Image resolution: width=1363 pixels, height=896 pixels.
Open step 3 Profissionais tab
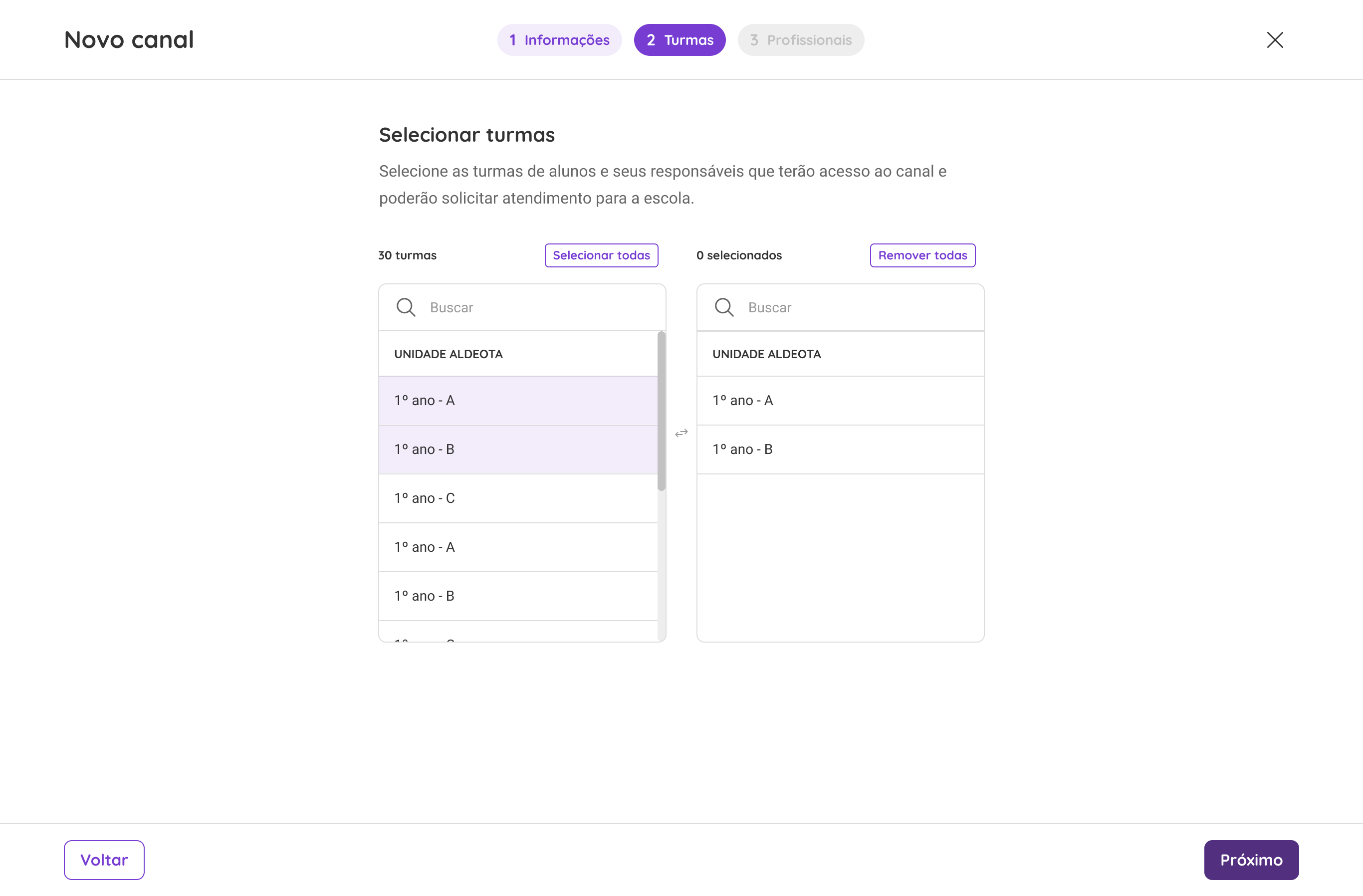801,40
